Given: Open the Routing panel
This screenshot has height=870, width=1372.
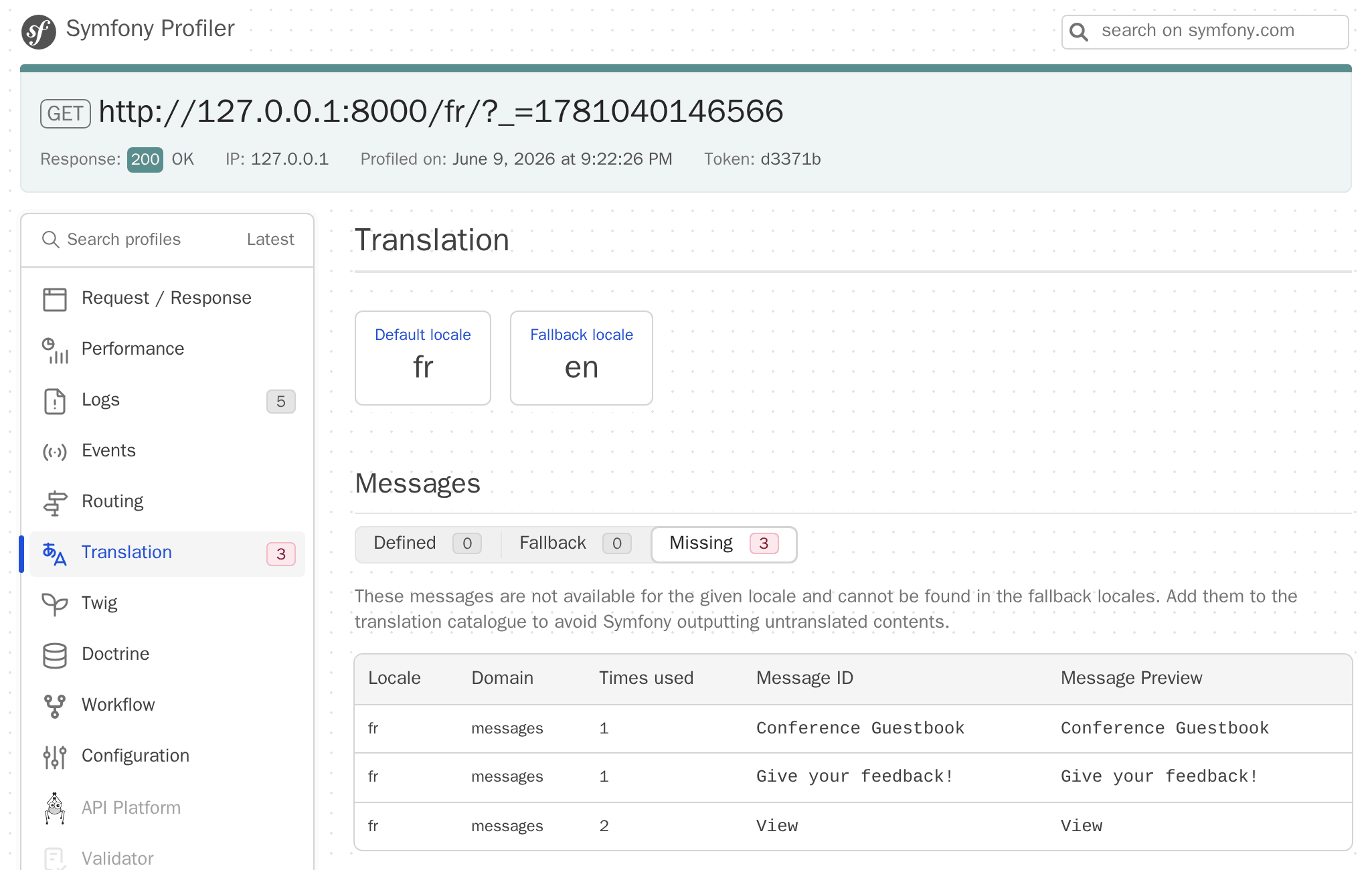Looking at the screenshot, I should (x=167, y=502).
